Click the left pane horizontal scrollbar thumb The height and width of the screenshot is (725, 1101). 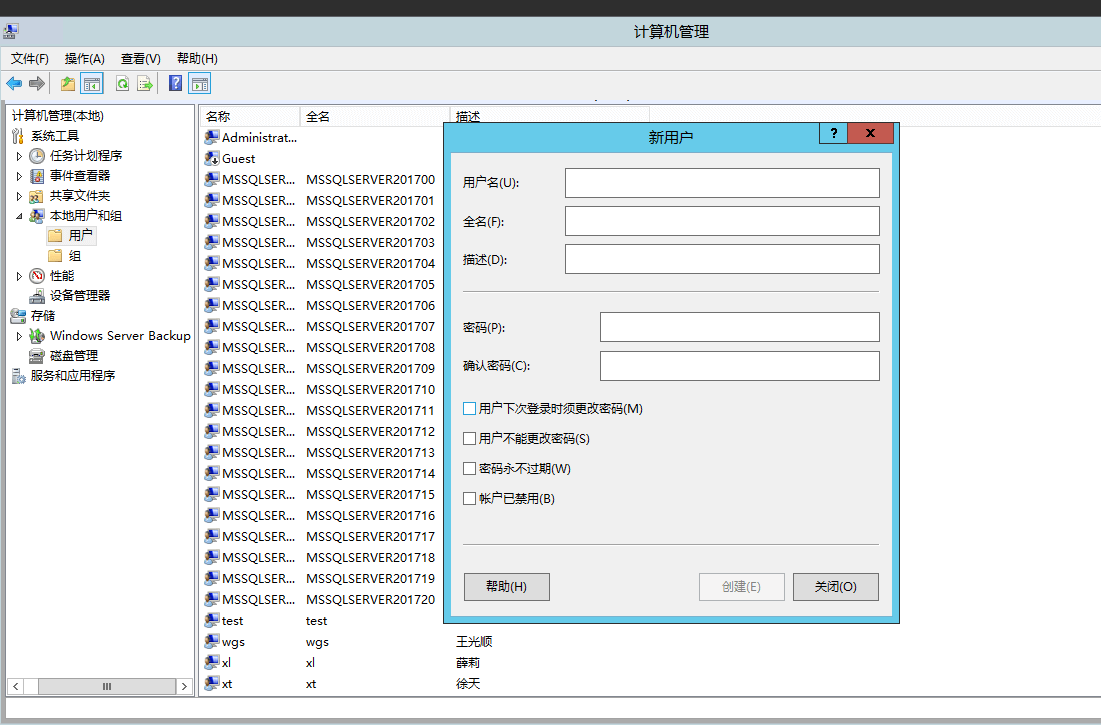(107, 687)
